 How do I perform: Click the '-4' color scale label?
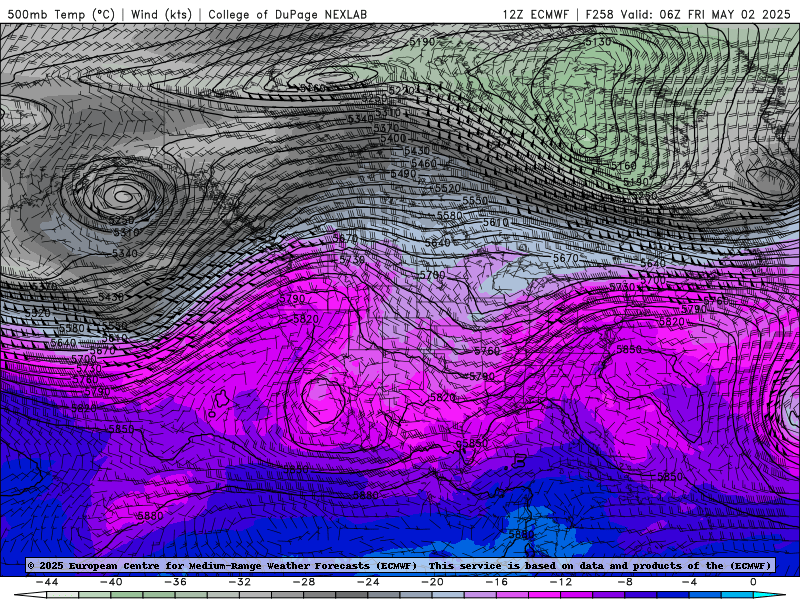coord(690,582)
